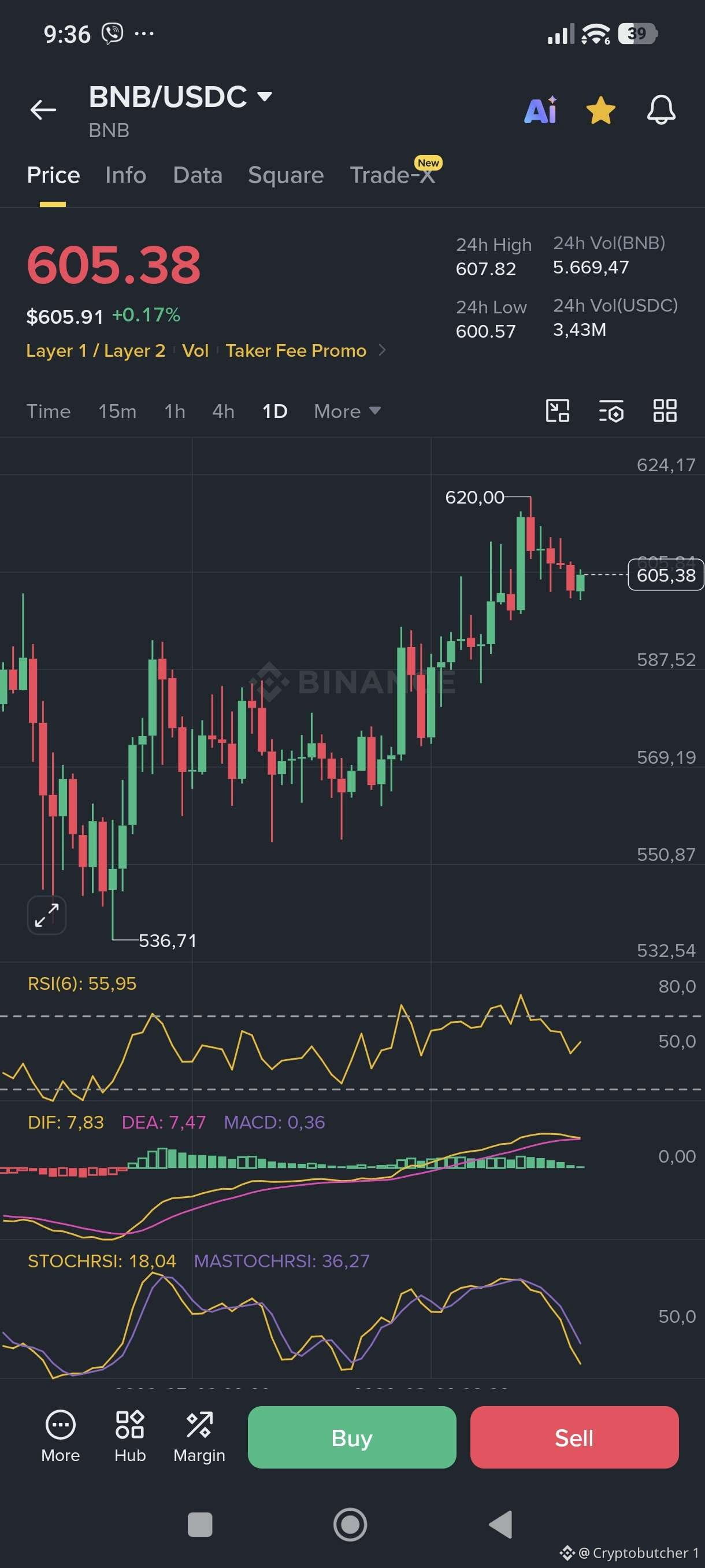The height and width of the screenshot is (1568, 705).
Task: Open price alert bell icon
Action: (661, 110)
